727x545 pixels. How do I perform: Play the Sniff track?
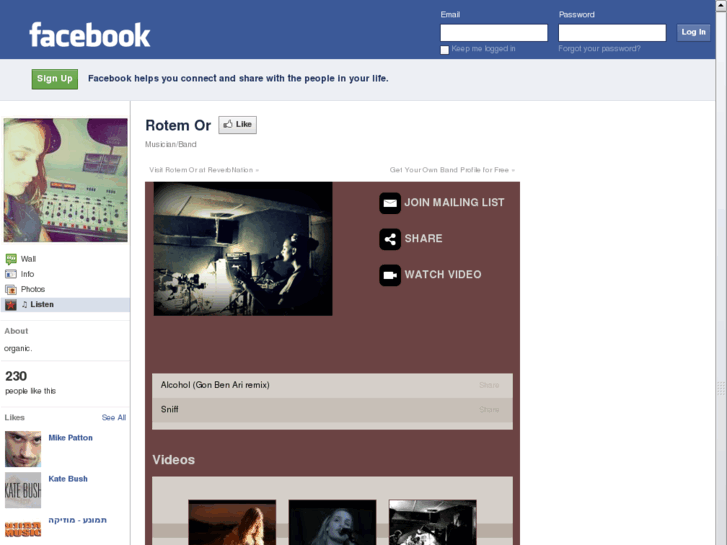coord(169,410)
